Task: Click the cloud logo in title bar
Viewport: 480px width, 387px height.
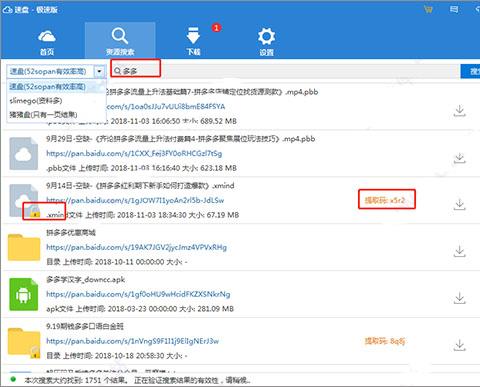Action: pyautogui.click(x=7, y=9)
